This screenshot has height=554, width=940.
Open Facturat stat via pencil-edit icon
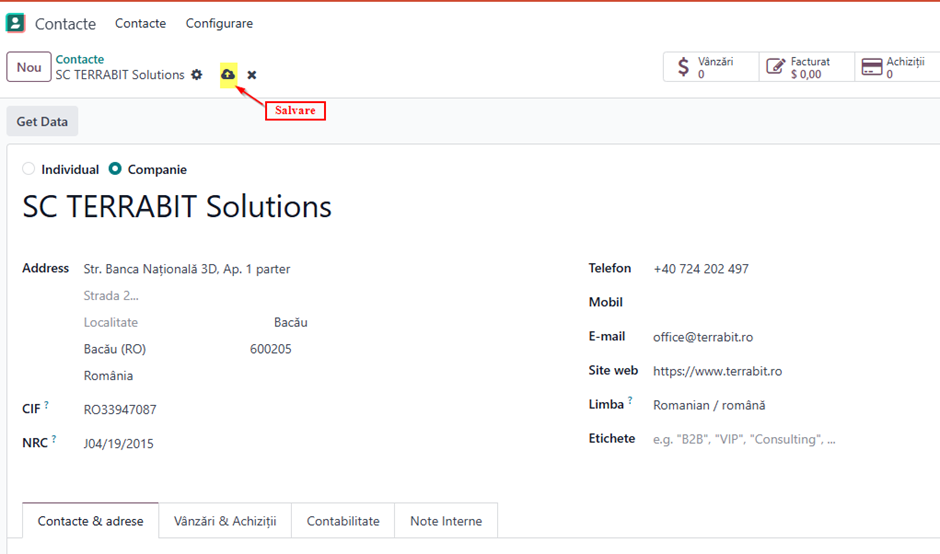tap(776, 67)
